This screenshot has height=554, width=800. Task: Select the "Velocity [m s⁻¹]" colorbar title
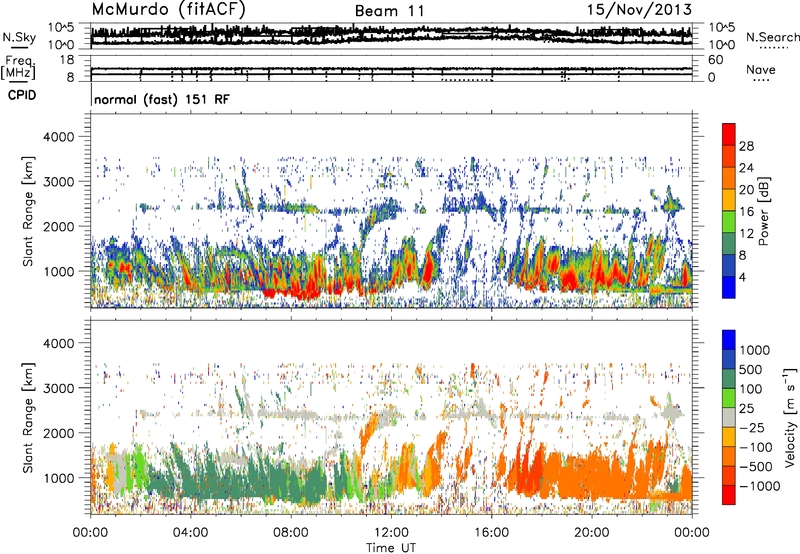click(791, 417)
